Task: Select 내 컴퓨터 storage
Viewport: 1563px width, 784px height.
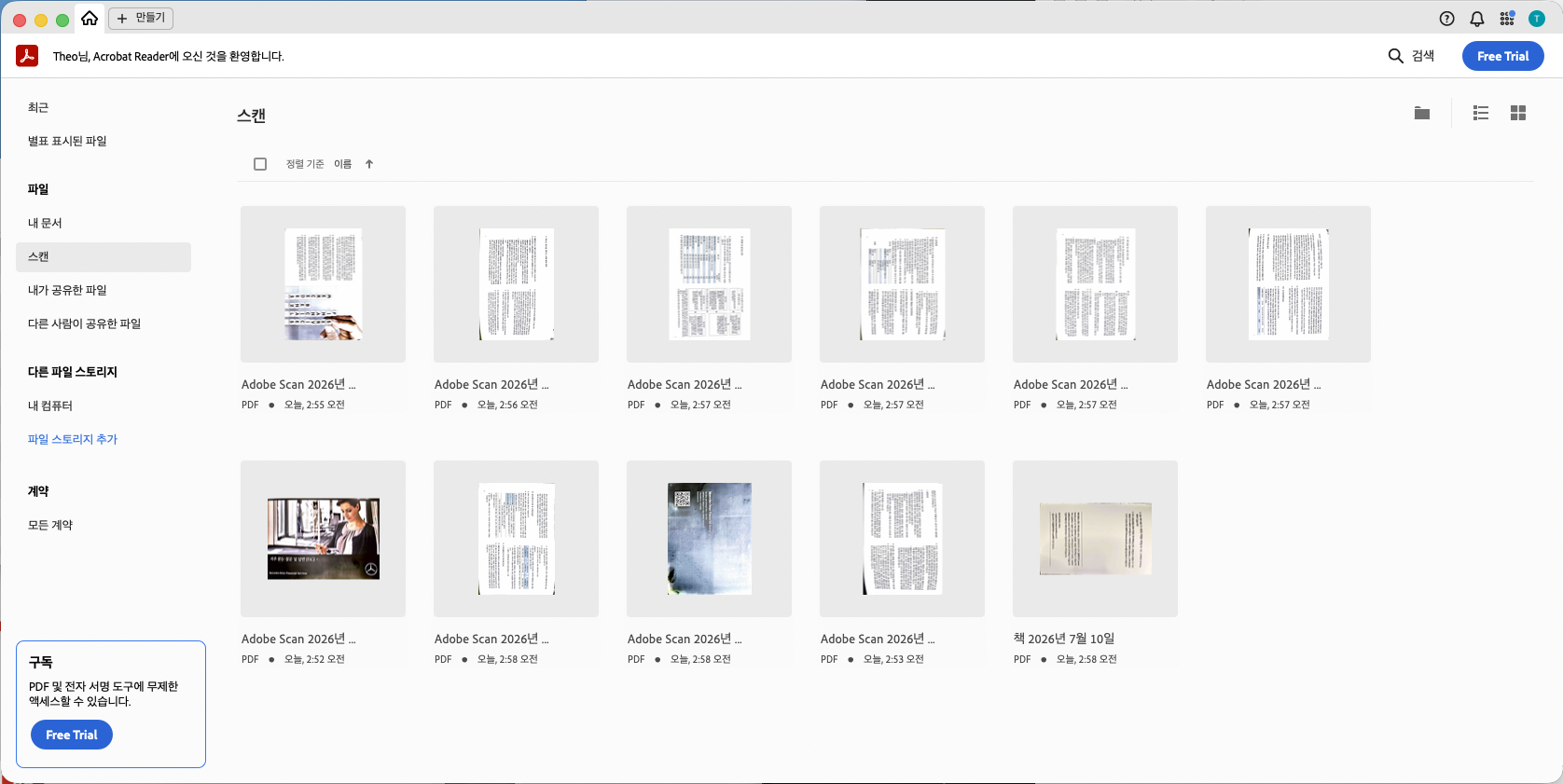Action: click(x=104, y=406)
